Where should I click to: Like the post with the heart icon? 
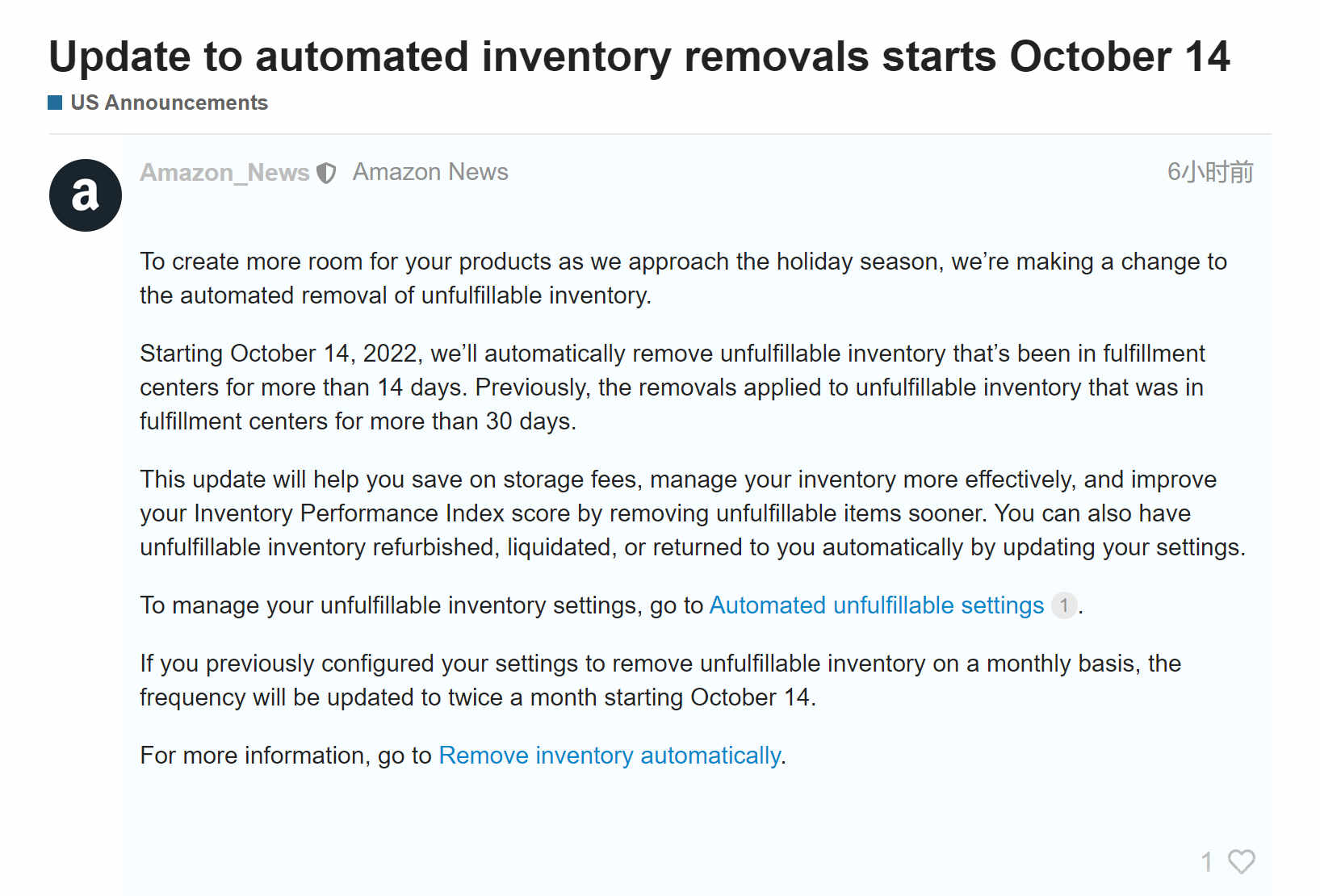click(x=1242, y=861)
